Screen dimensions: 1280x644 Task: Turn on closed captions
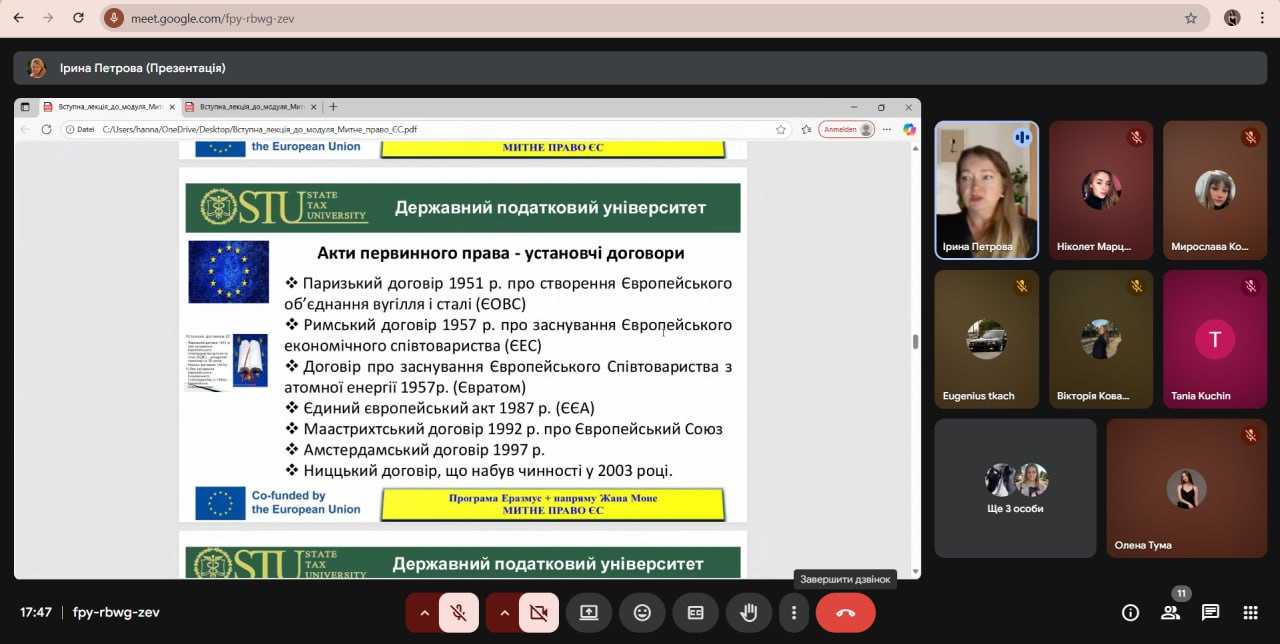tap(695, 613)
